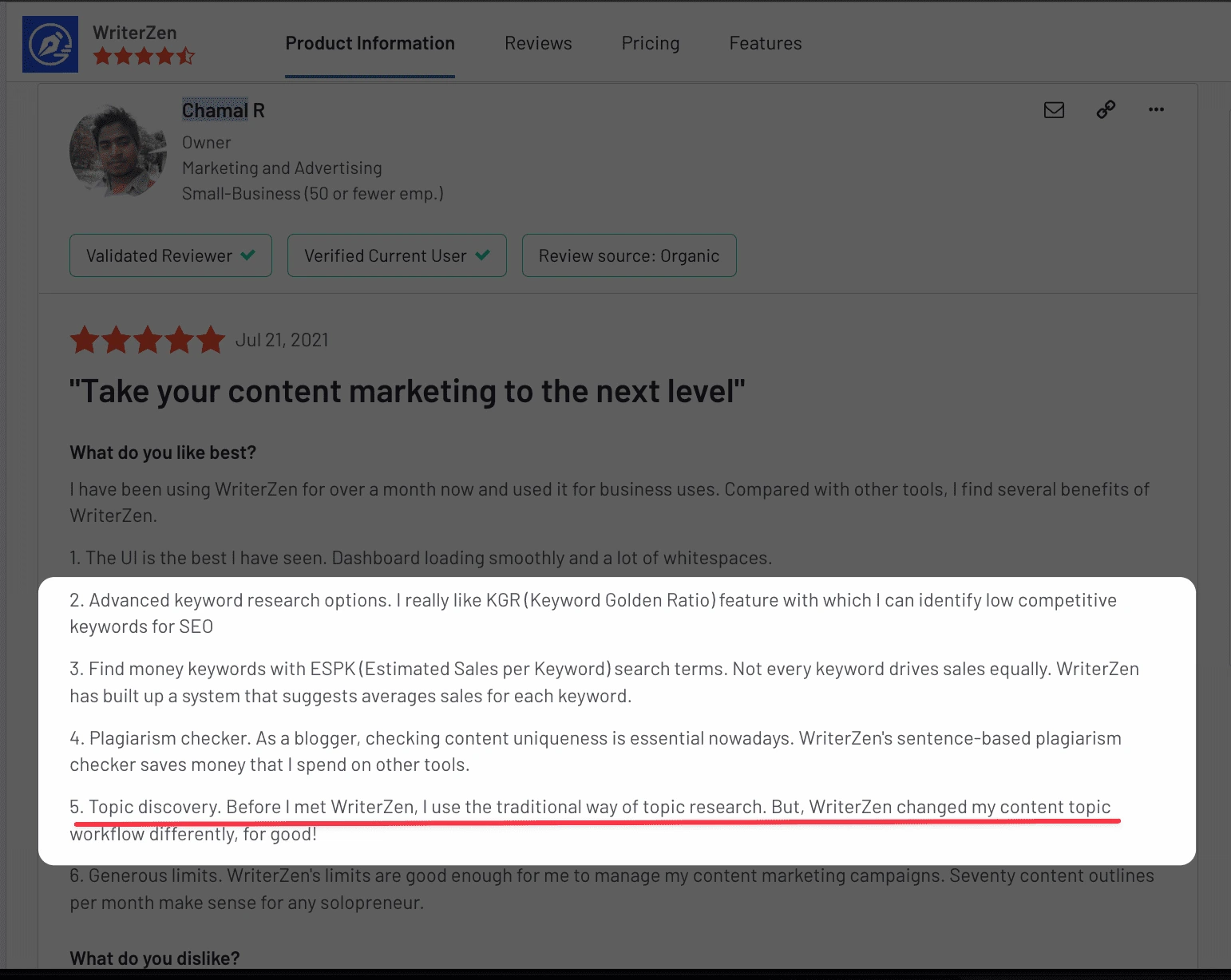The height and width of the screenshot is (980, 1231).
Task: Click the Verified Current User badge
Action: [397, 255]
